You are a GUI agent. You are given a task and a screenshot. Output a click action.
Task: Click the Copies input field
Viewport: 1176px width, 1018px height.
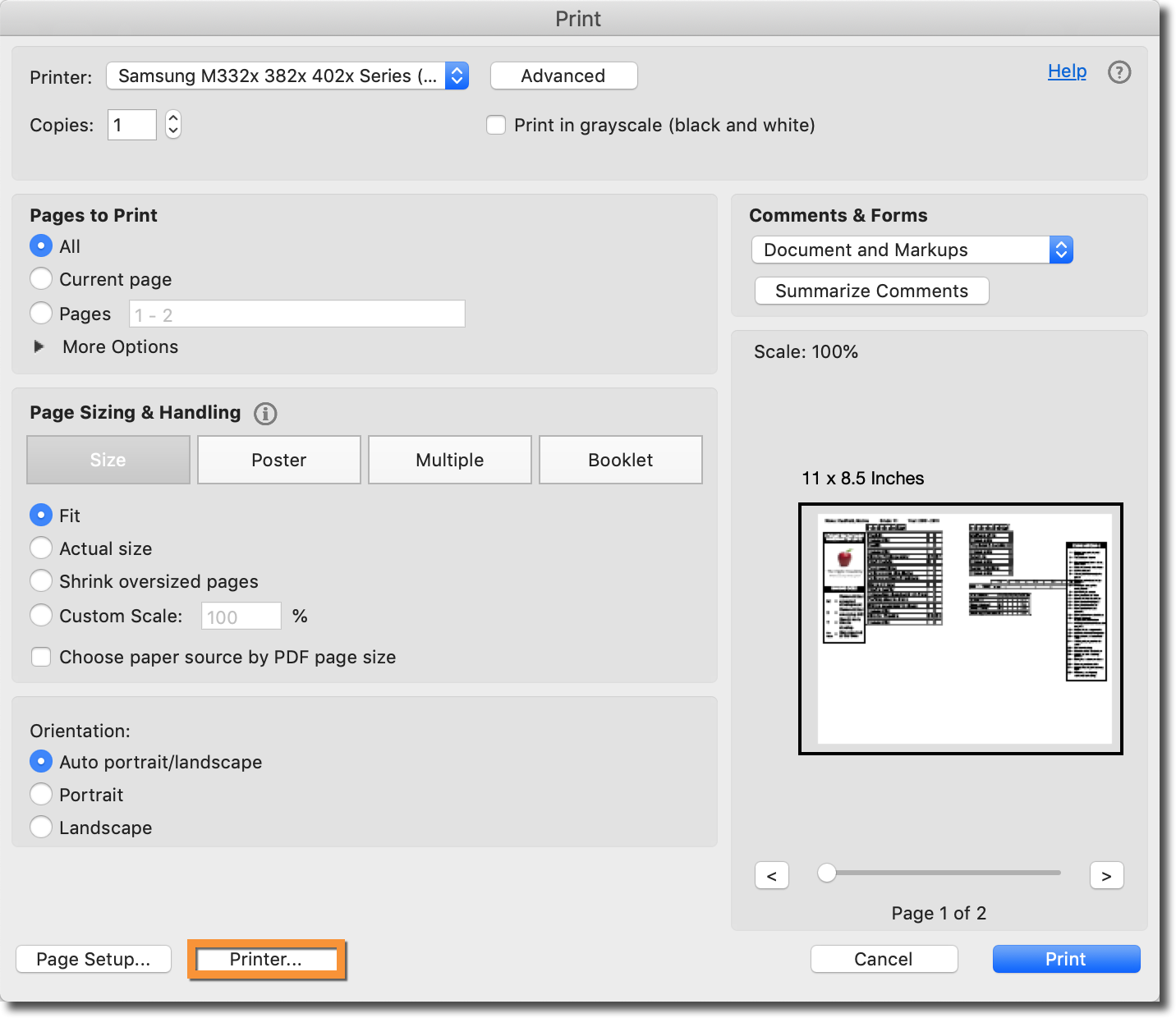click(x=131, y=125)
